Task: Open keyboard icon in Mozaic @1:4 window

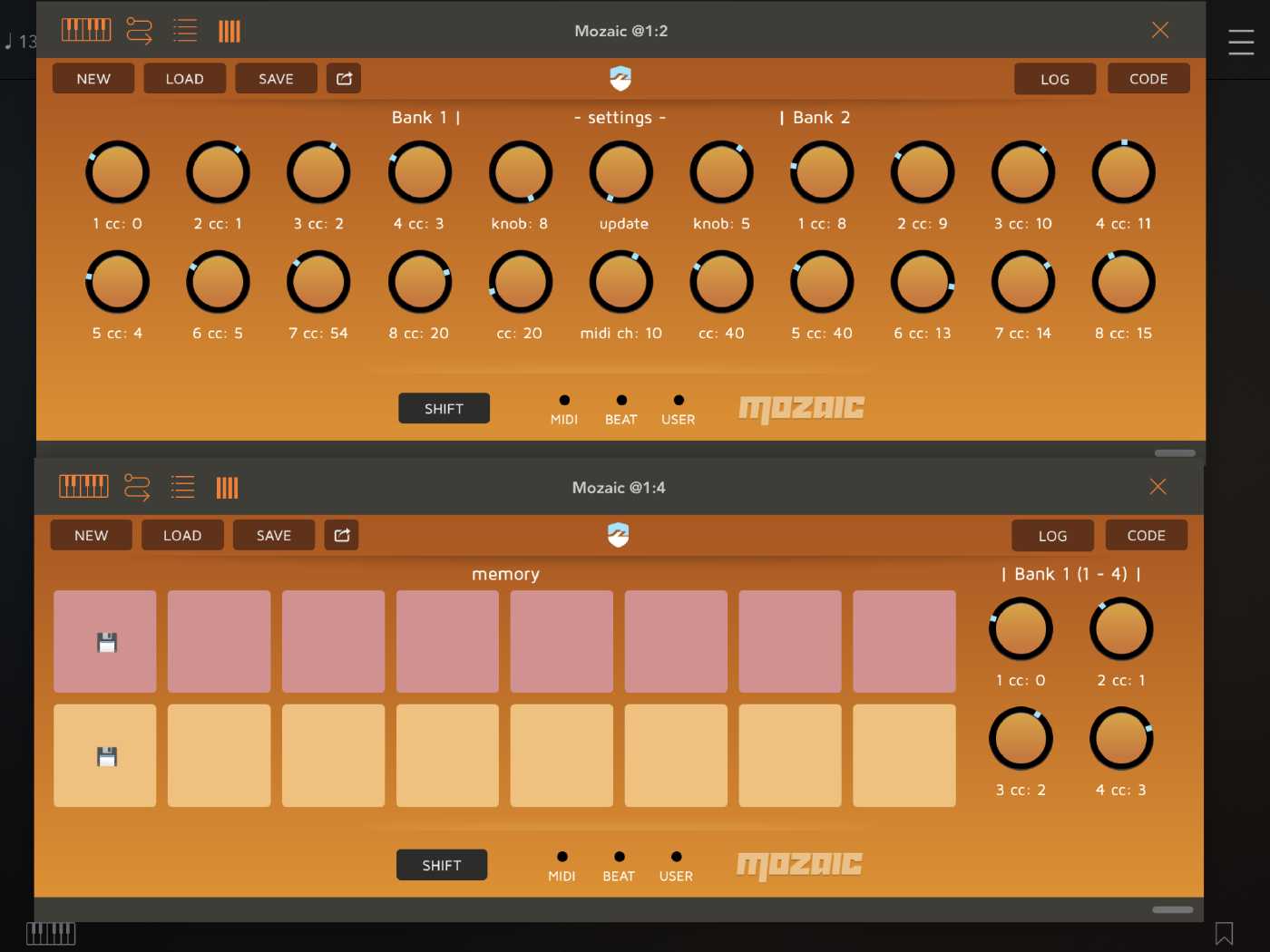Action: click(x=83, y=487)
